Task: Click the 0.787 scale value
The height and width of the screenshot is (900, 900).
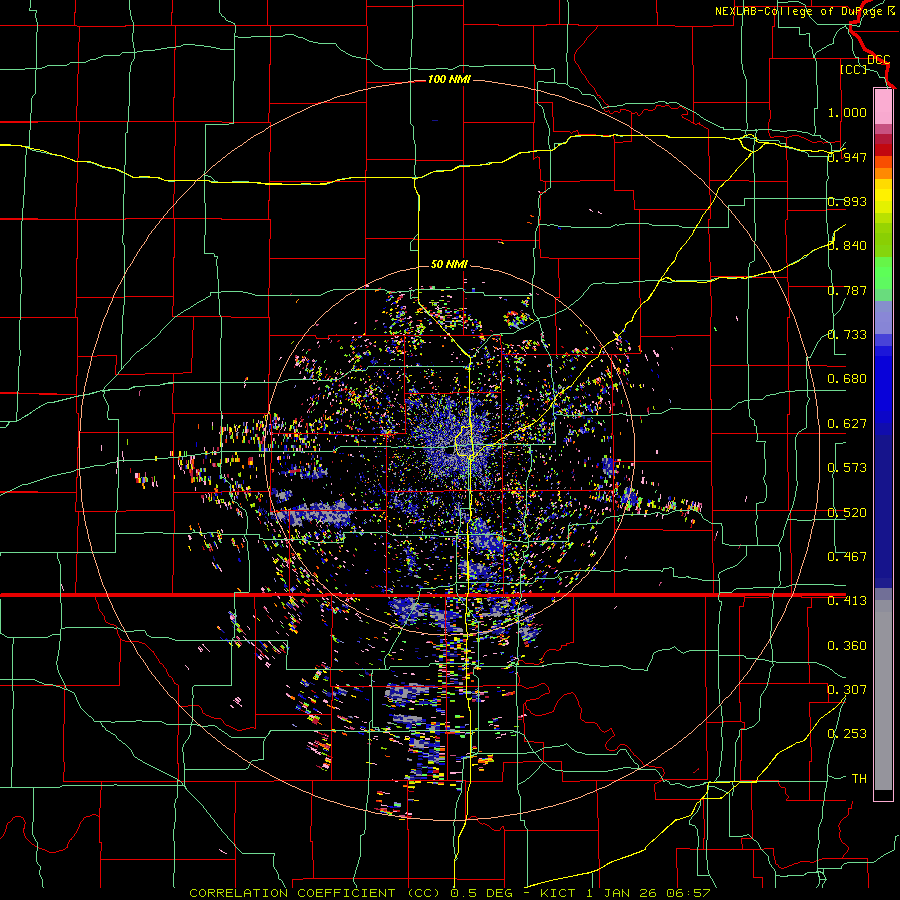Action: pyautogui.click(x=847, y=290)
